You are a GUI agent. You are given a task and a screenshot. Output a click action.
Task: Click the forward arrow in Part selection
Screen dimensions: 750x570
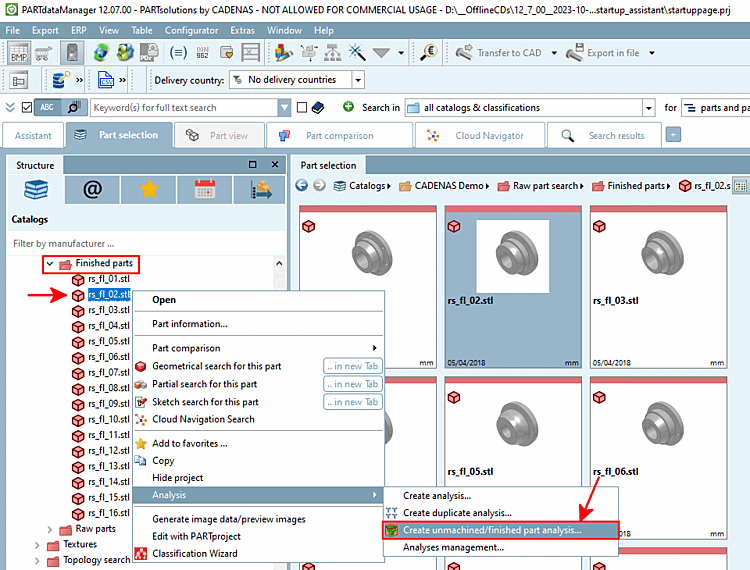coord(319,185)
